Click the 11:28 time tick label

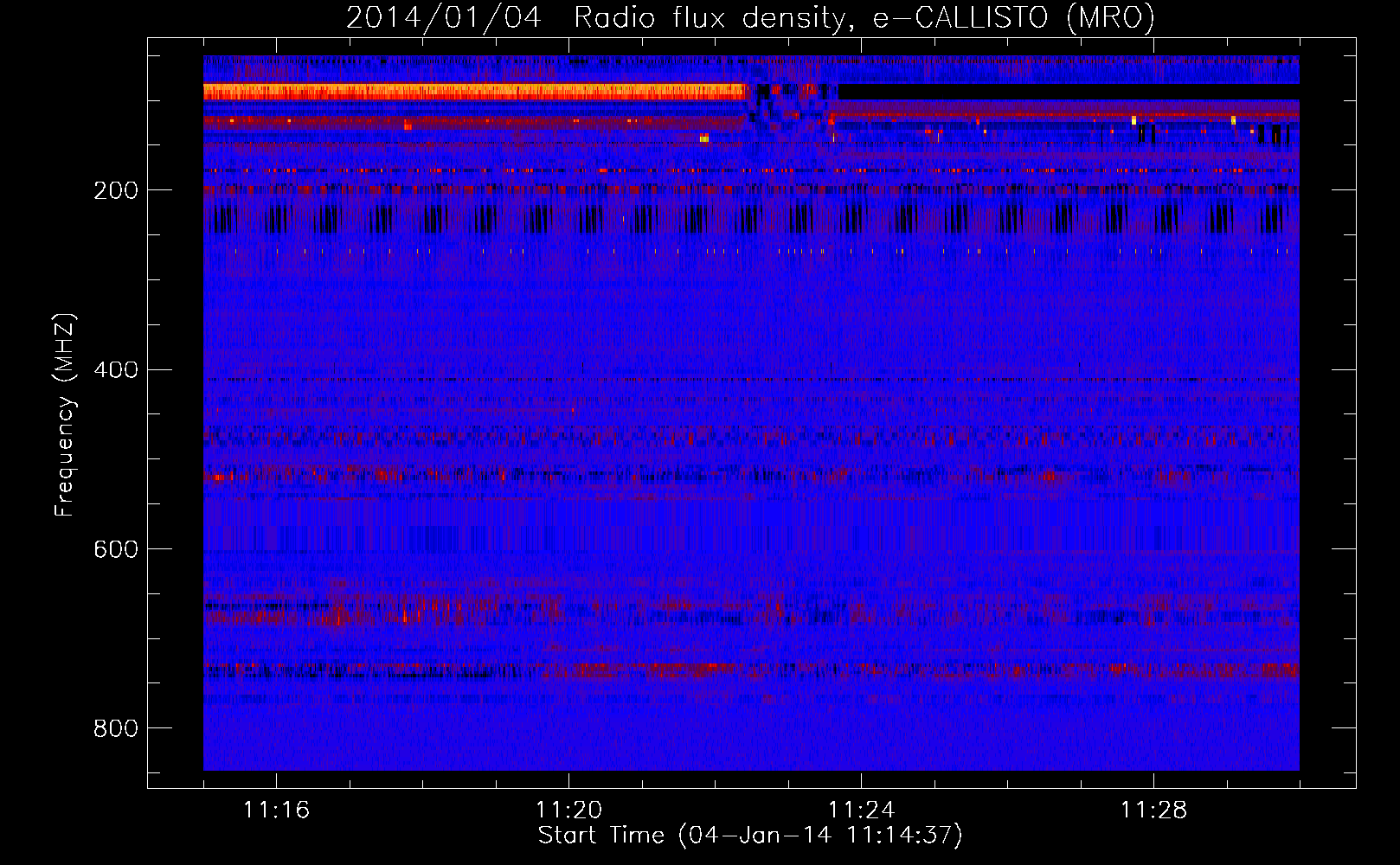coord(1153,810)
